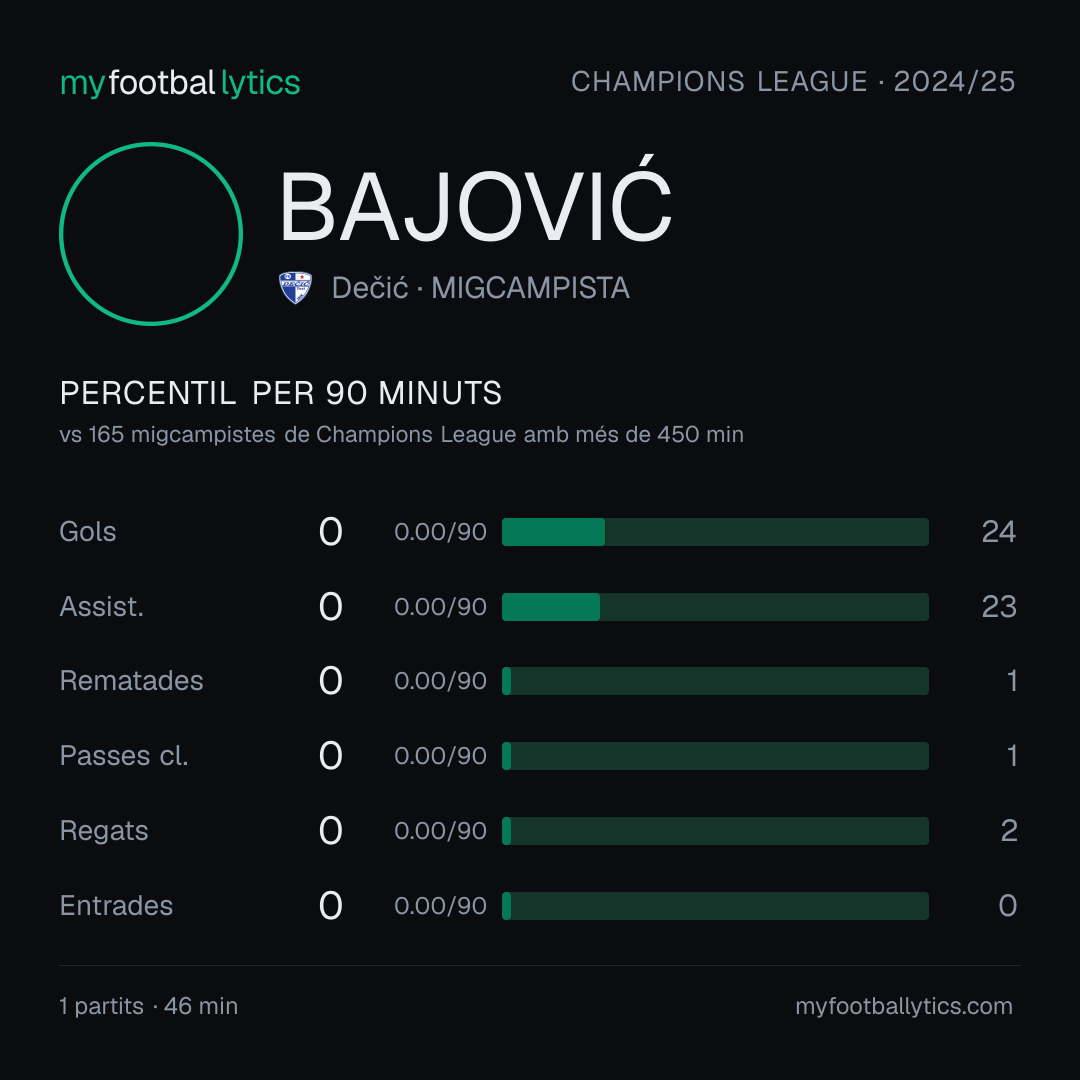Click the Rematades 0.00/90 rate value
1080x1080 pixels.
coord(441,681)
